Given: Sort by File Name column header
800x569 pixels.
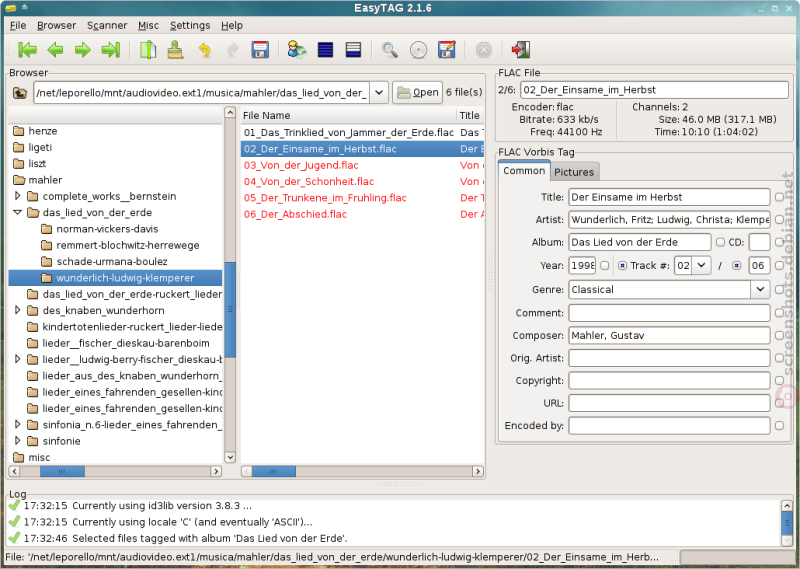Looking at the screenshot, I should (348, 115).
